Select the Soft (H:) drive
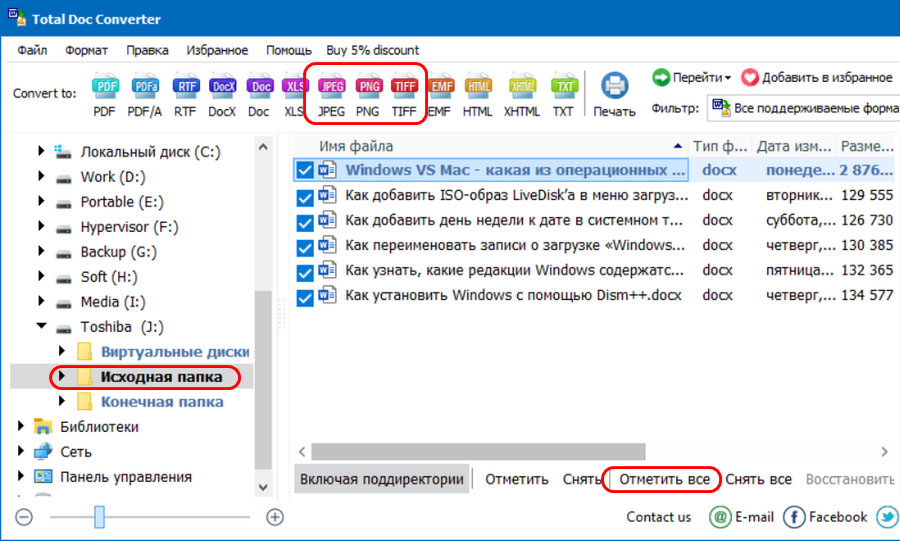 click(109, 277)
